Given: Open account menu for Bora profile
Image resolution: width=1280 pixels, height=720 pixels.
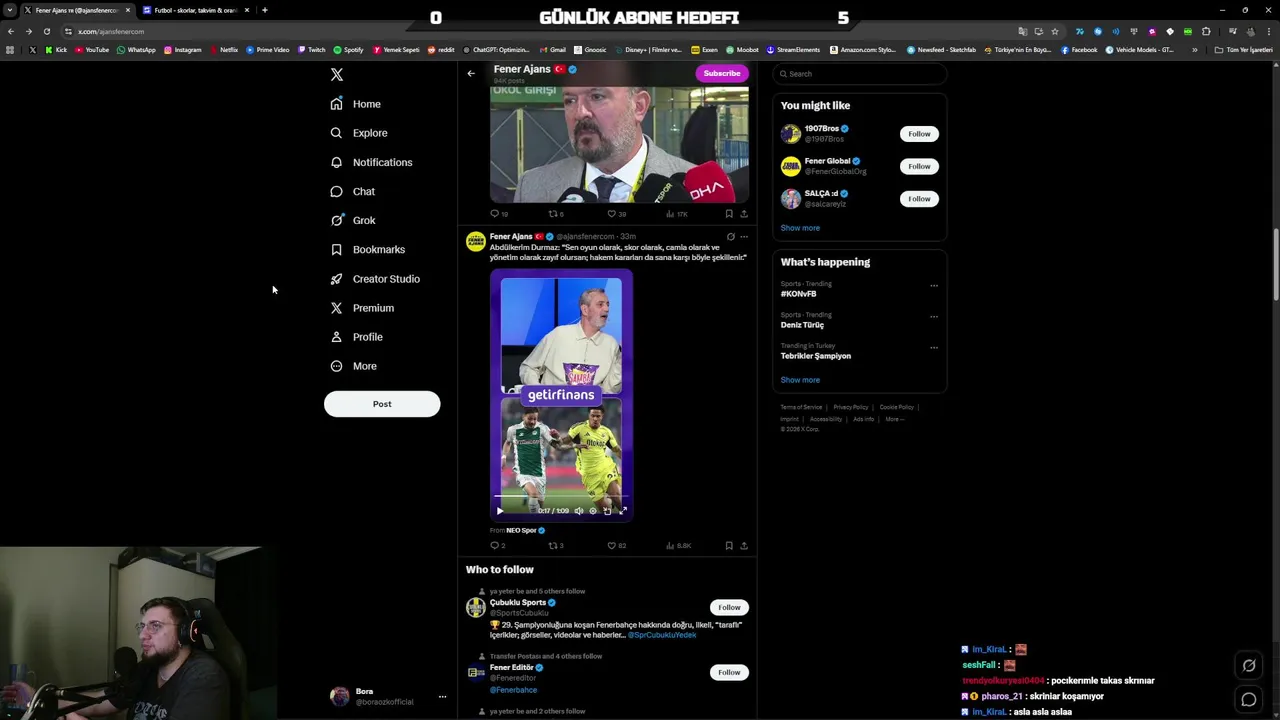Looking at the screenshot, I should tap(442, 697).
